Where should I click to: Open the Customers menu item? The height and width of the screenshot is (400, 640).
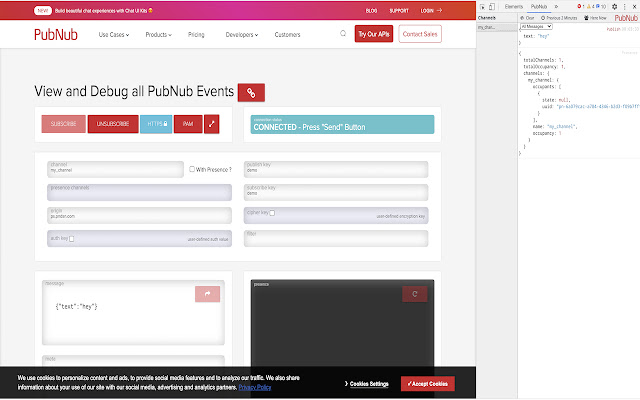287,35
